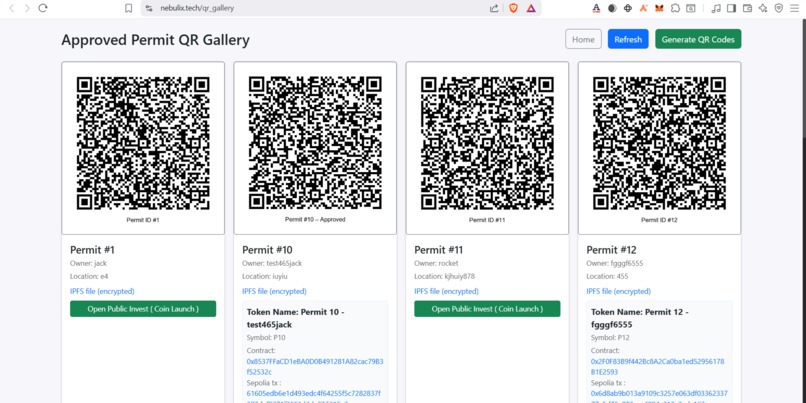Click the 'Owner: rocket' text
The height and width of the screenshot is (403, 806).
436,263
